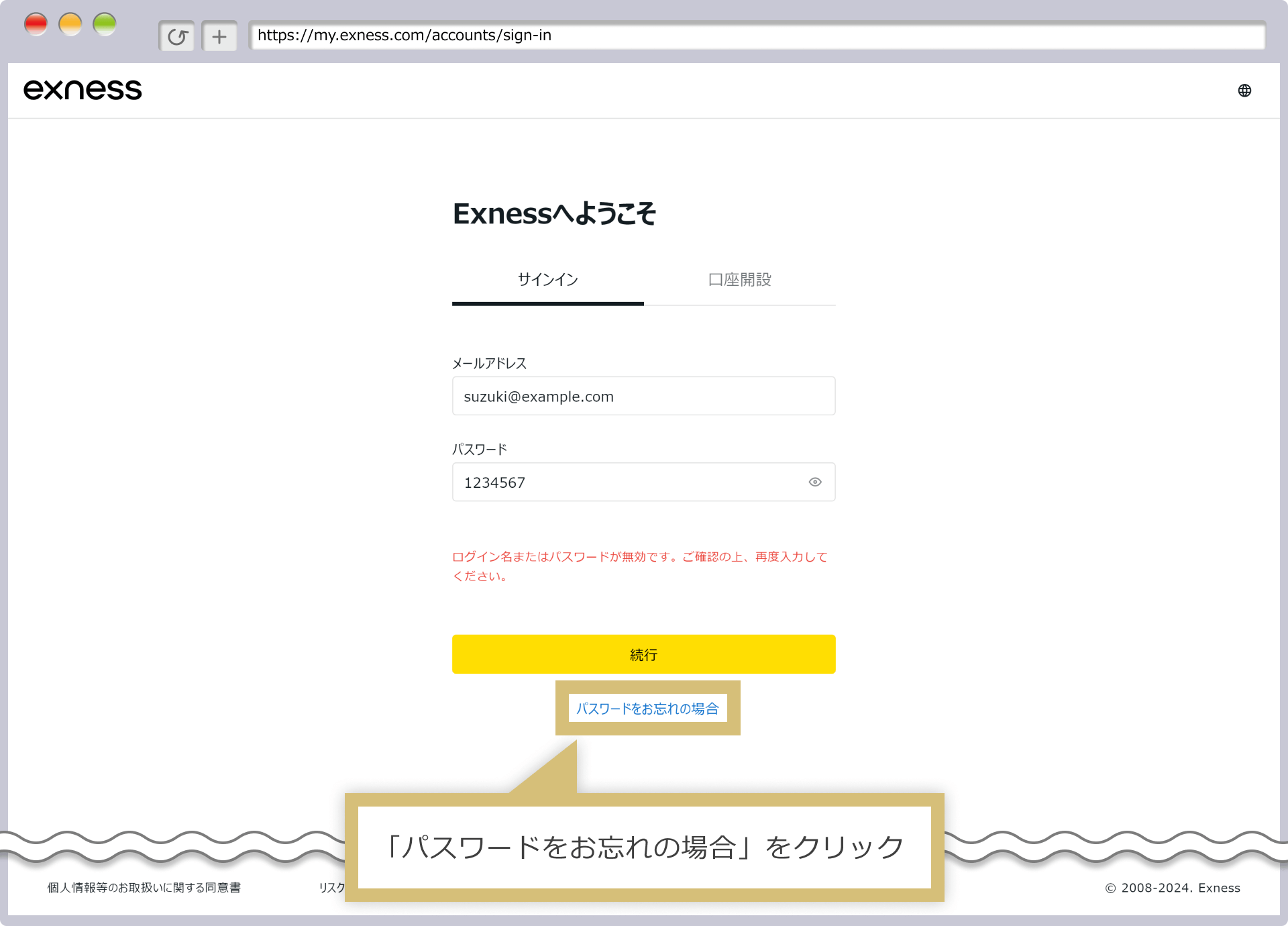Image resolution: width=1288 pixels, height=926 pixels.
Task: Click the red login error message
Action: click(640, 566)
